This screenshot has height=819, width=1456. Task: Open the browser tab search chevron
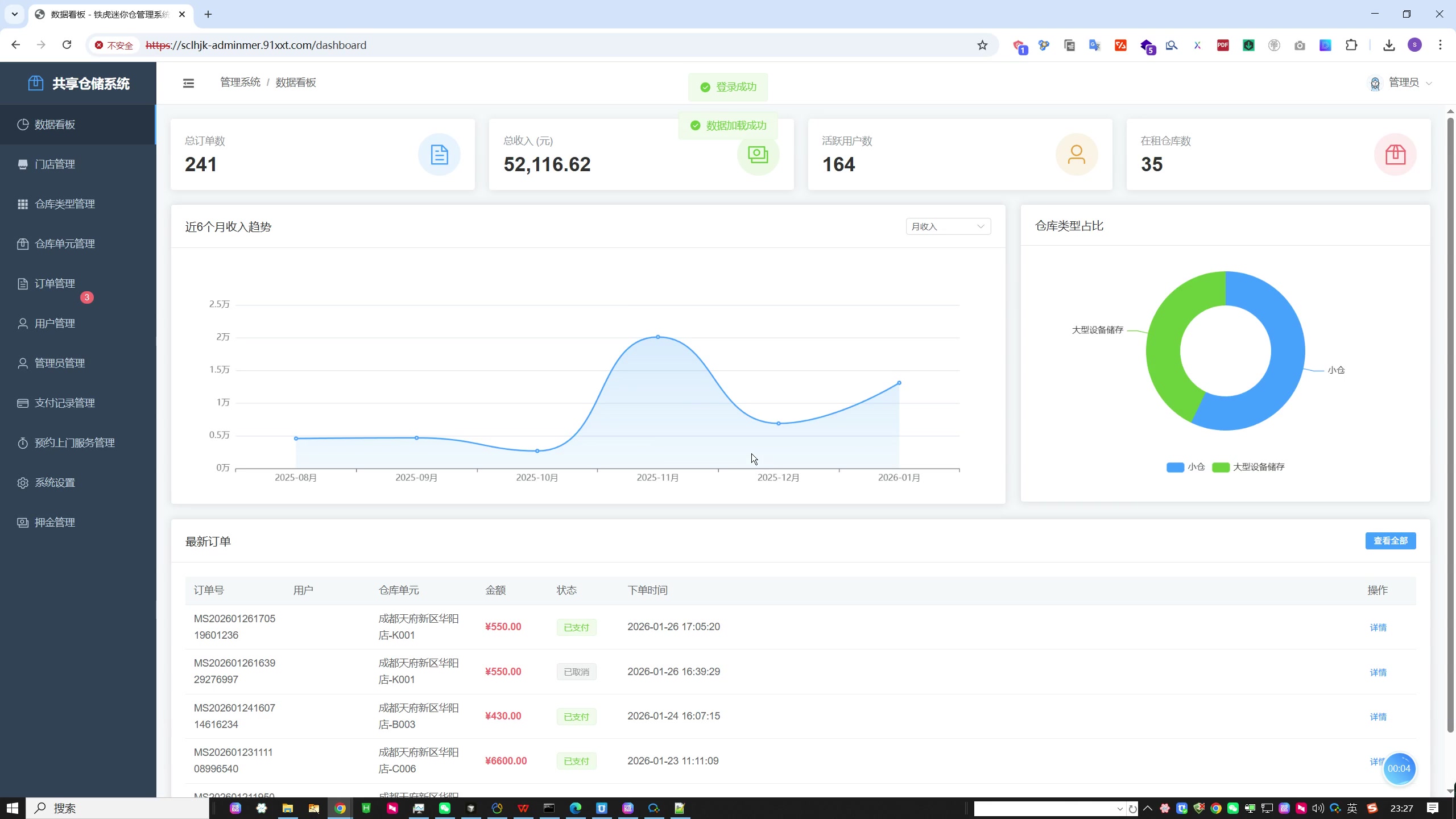15,14
